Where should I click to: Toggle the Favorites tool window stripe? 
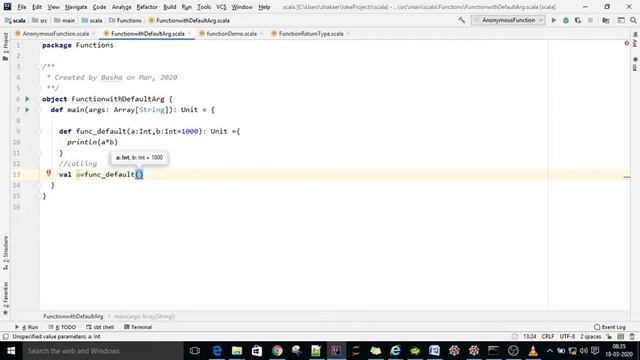[5, 298]
